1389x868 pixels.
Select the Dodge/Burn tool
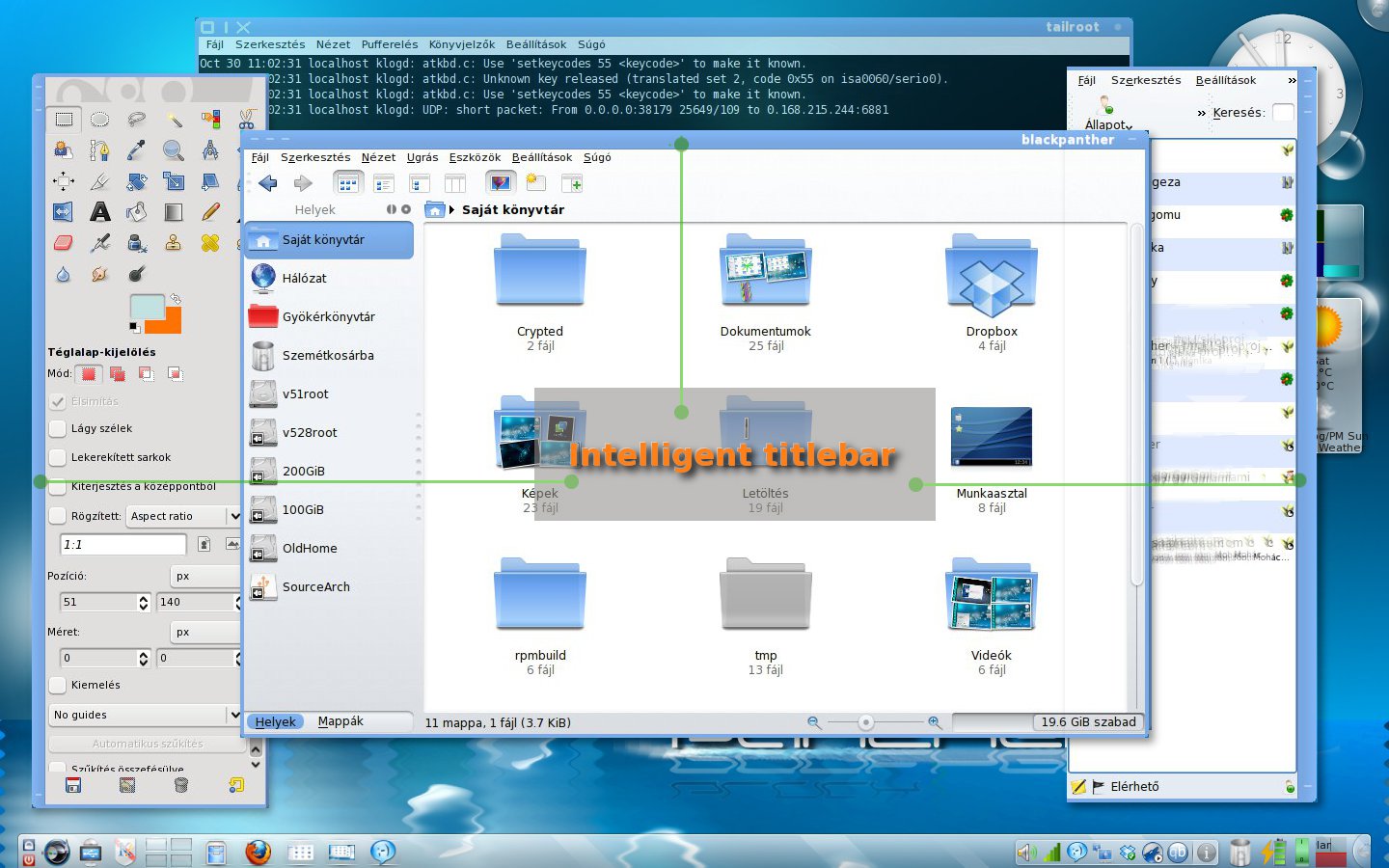click(x=136, y=274)
